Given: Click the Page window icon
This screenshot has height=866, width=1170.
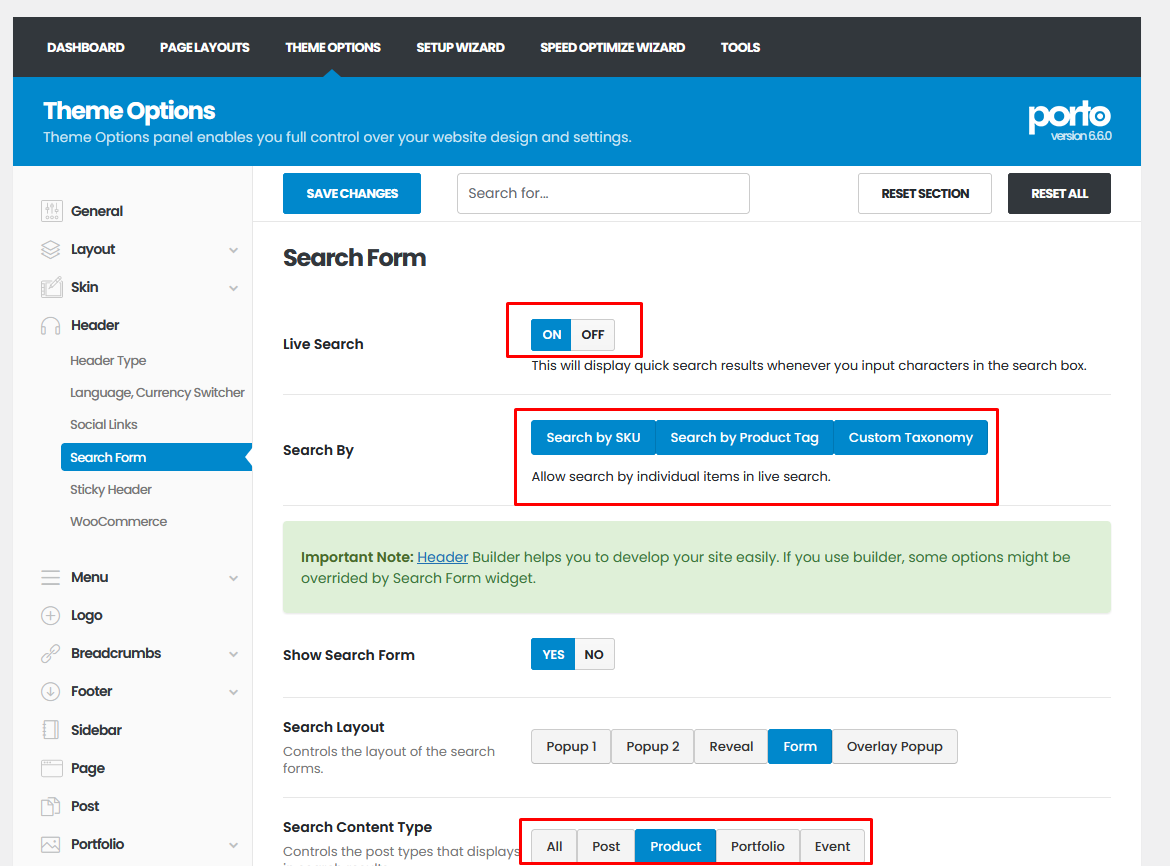Looking at the screenshot, I should [x=51, y=768].
